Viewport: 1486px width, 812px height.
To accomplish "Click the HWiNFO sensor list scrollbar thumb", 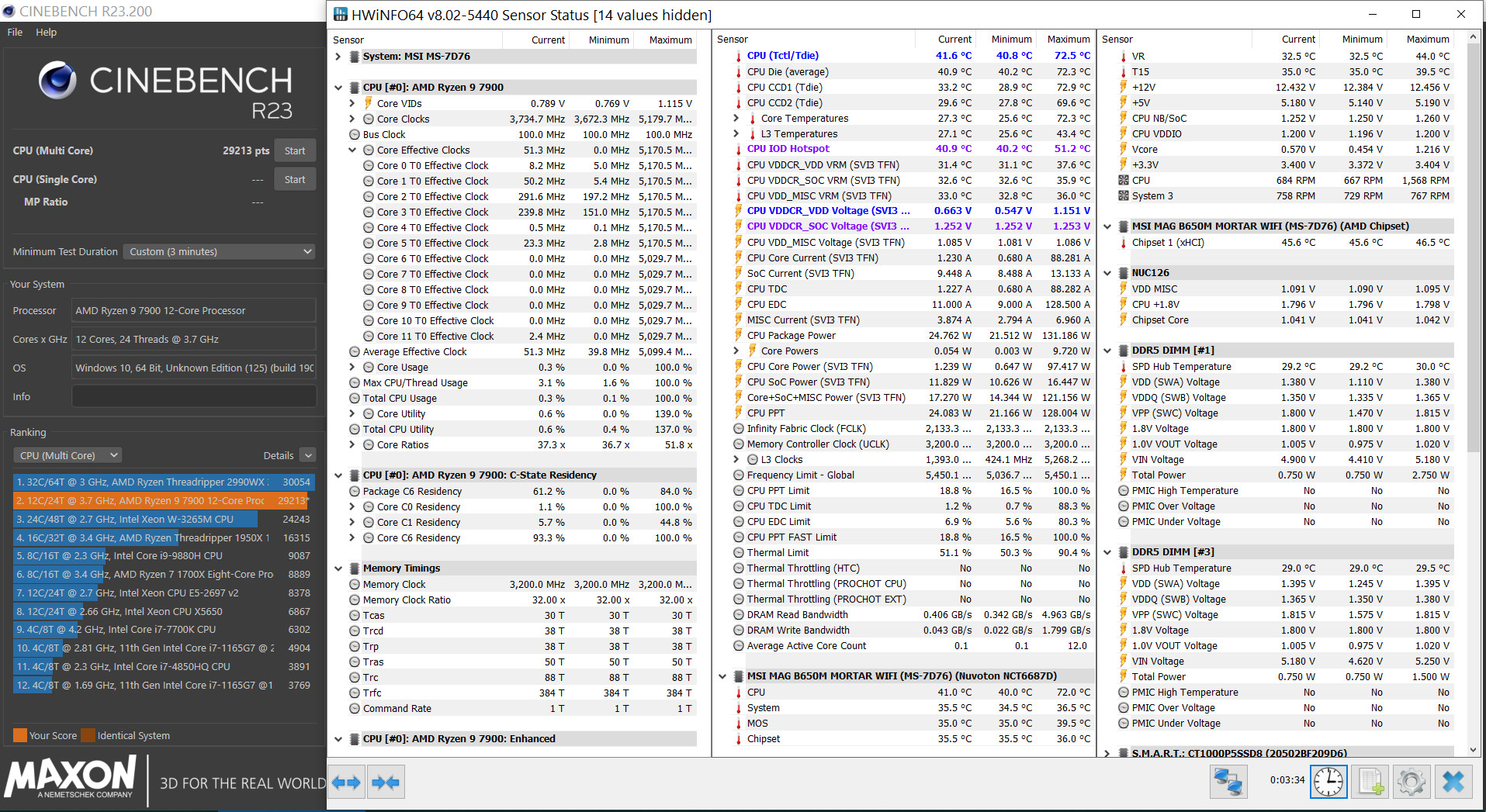I will pos(1473,248).
